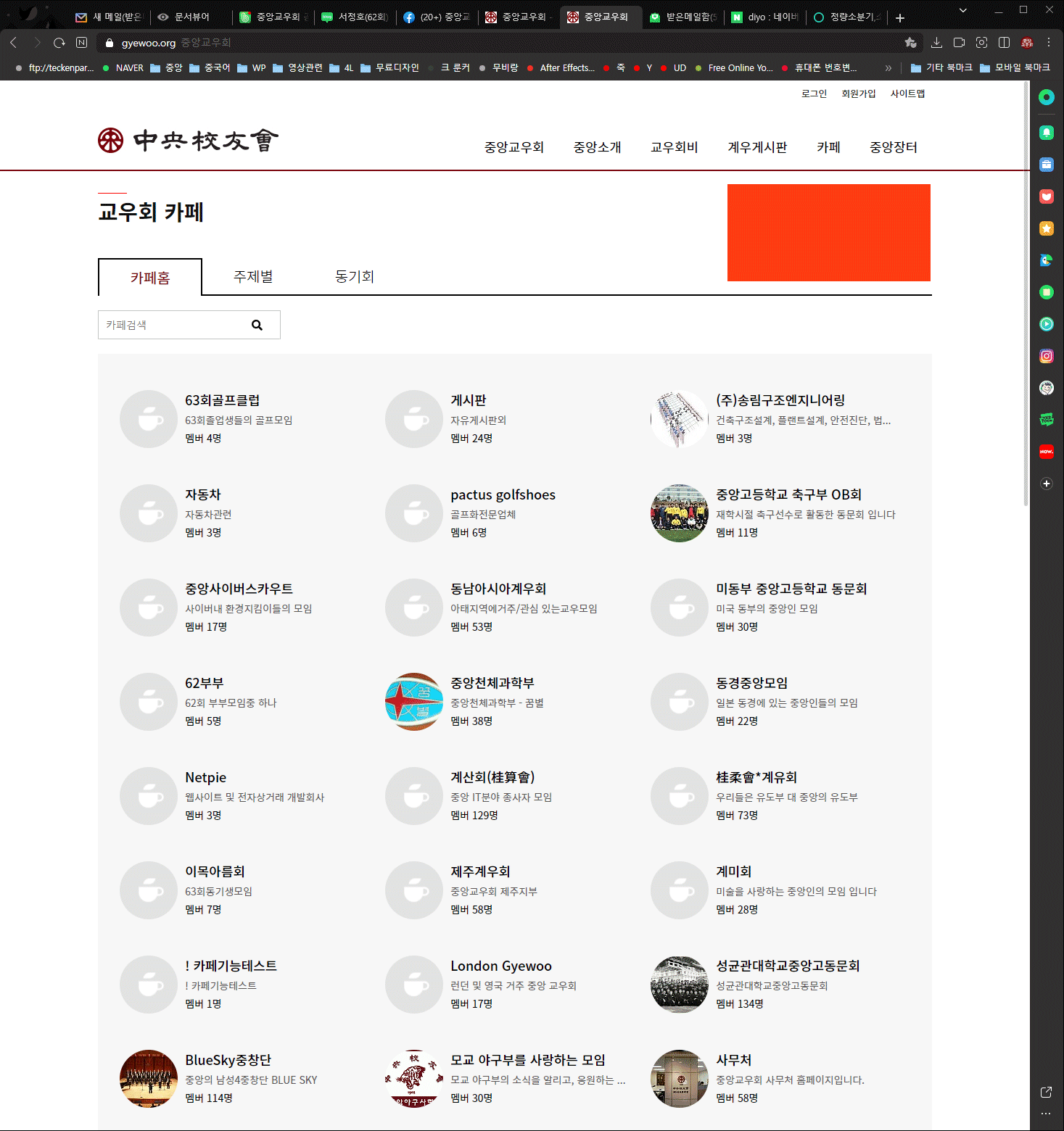
Task: Bookmark this page with the star icon
Action: click(911, 43)
